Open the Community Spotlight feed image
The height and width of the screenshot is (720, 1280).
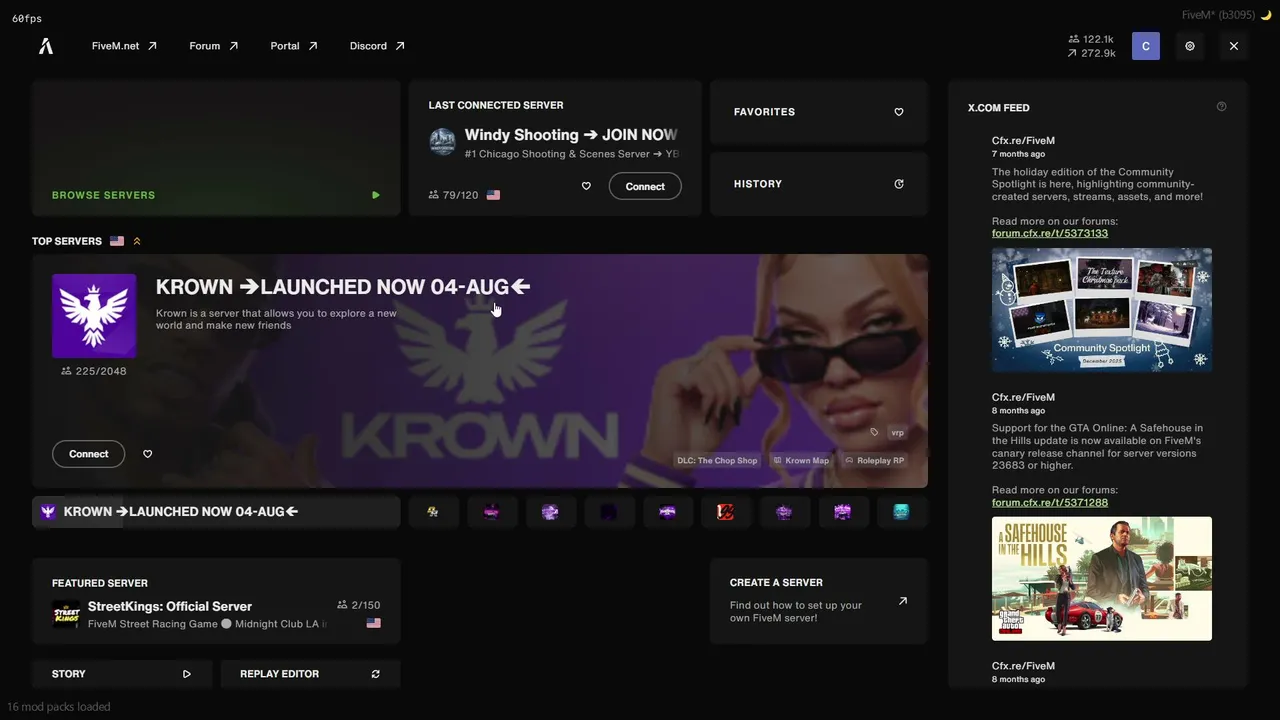point(1102,310)
